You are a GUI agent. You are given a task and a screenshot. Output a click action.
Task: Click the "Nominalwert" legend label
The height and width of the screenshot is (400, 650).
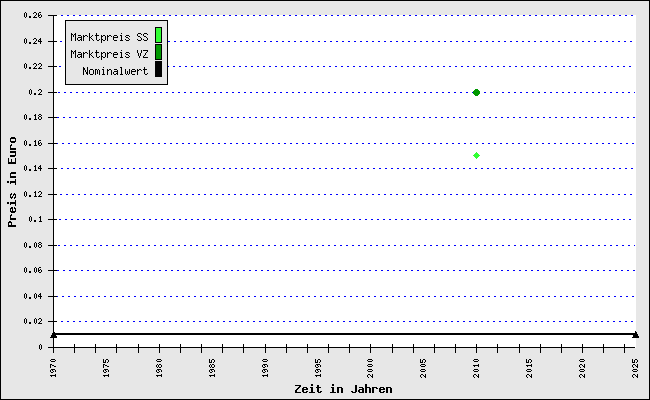click(x=115, y=71)
